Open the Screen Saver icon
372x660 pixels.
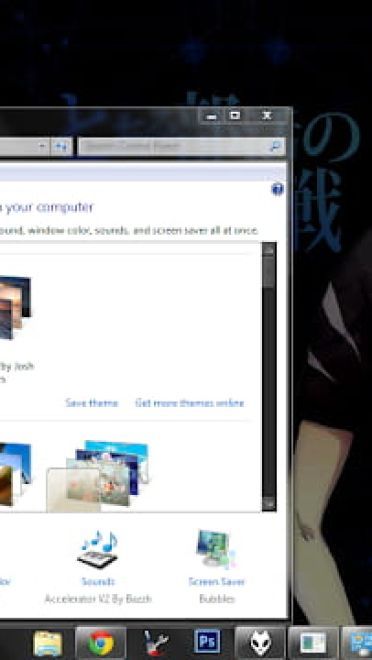click(x=216, y=549)
